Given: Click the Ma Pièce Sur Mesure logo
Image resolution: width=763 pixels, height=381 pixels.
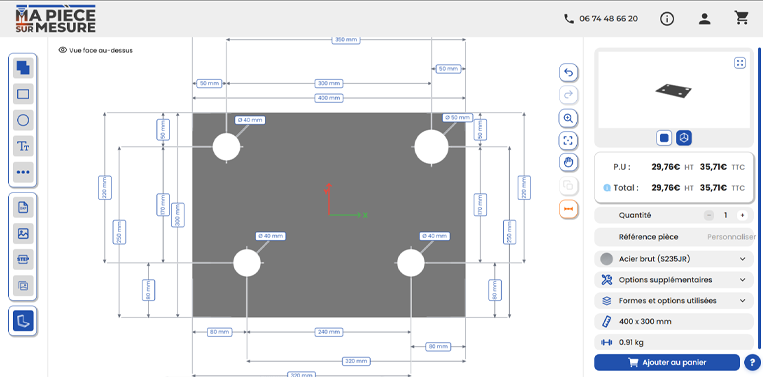Looking at the screenshot, I should (x=55, y=19).
